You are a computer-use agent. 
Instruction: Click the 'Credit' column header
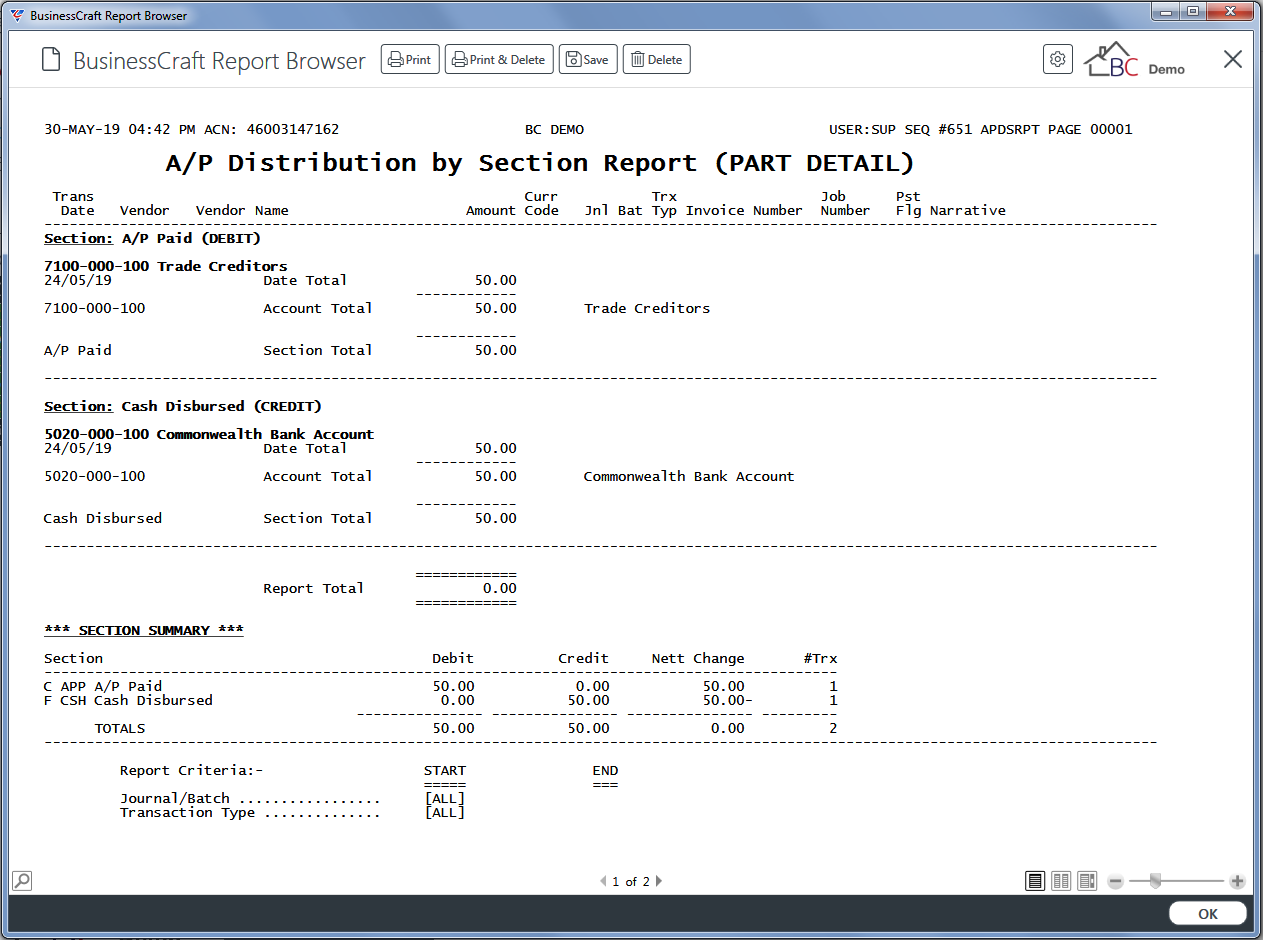[x=584, y=658]
